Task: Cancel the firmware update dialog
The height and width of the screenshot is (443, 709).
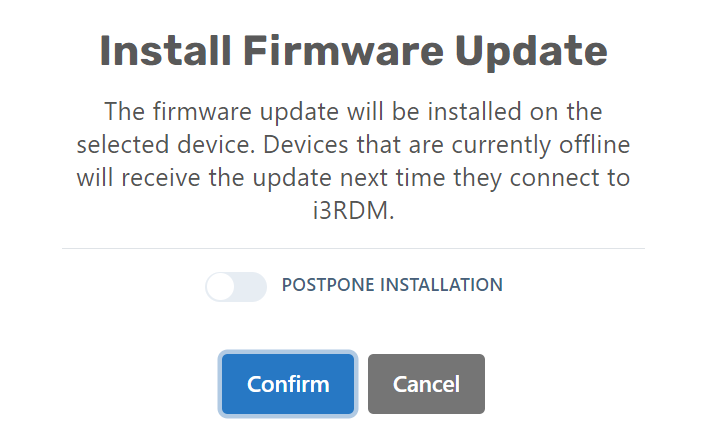Action: [426, 384]
